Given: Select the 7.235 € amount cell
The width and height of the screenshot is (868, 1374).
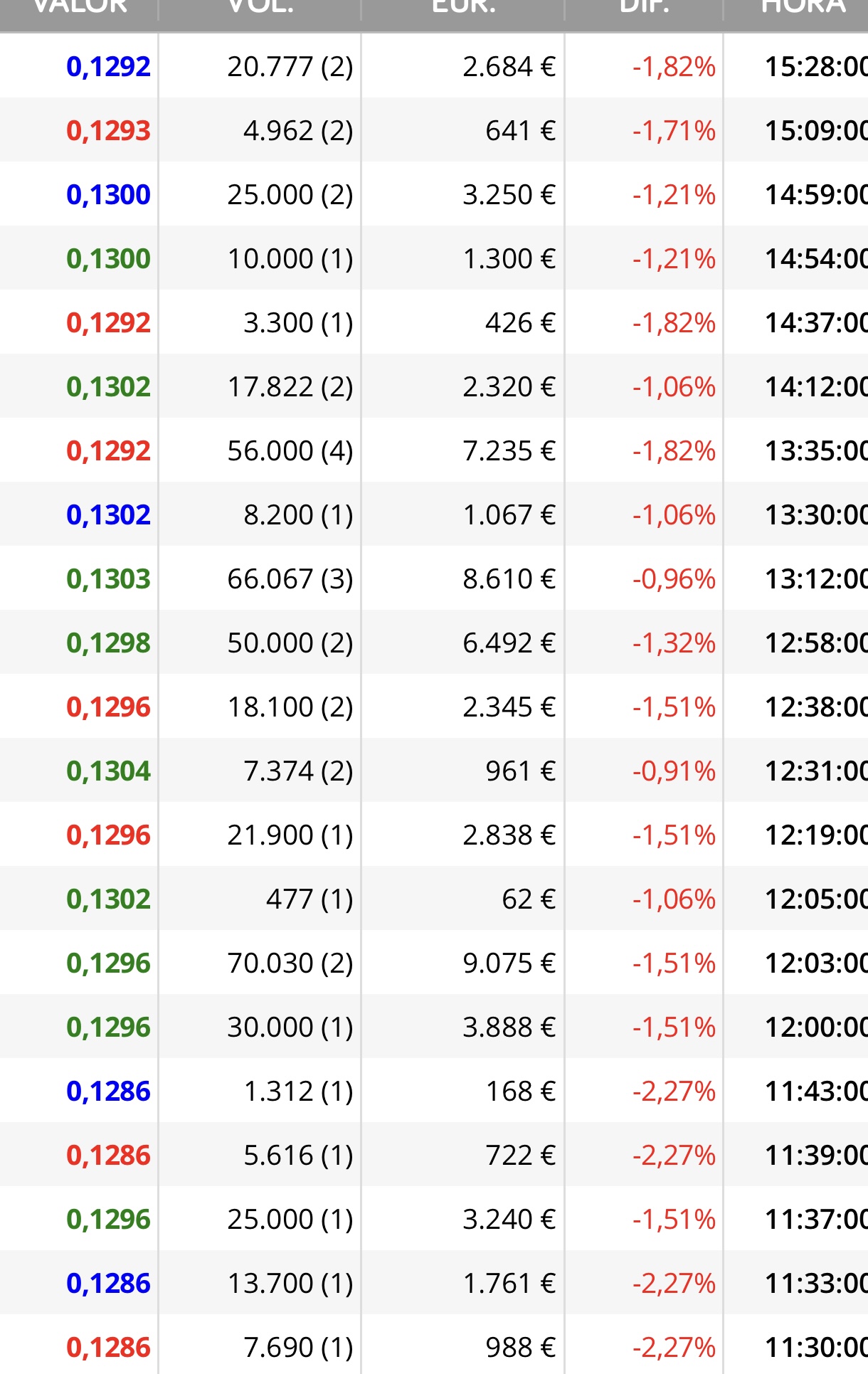Looking at the screenshot, I should [x=509, y=451].
